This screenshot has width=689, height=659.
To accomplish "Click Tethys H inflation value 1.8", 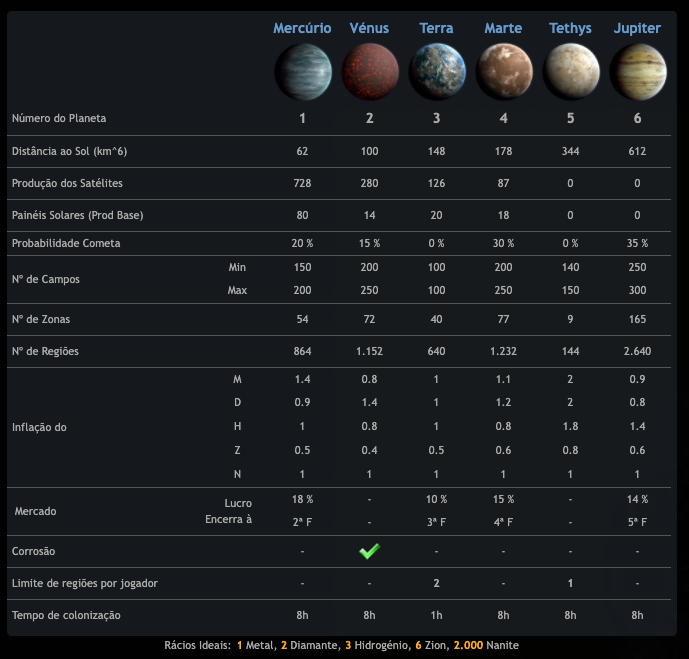I will [x=570, y=426].
